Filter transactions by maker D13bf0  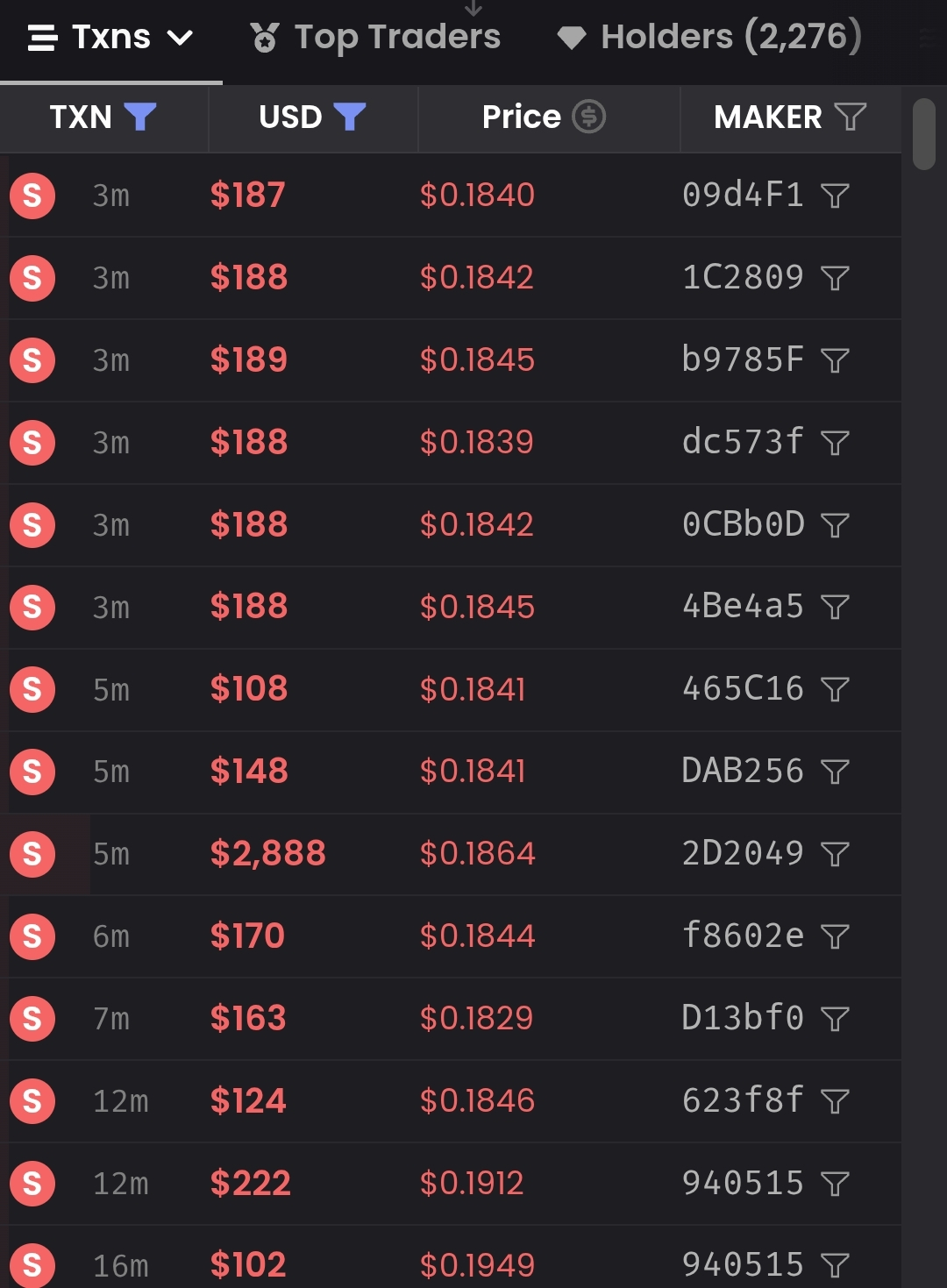[835, 1019]
